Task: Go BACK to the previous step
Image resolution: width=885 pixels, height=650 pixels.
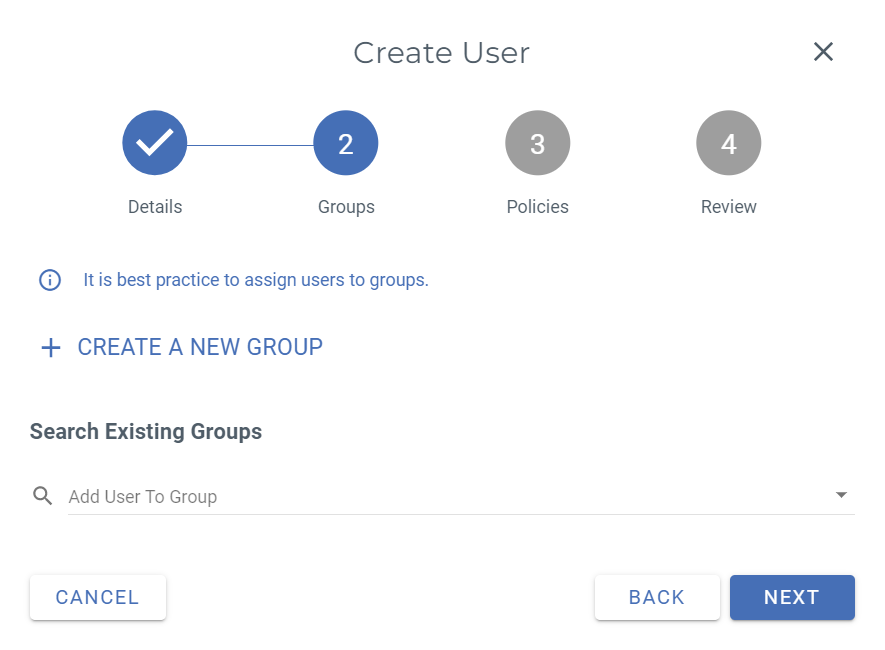Action: (x=657, y=597)
